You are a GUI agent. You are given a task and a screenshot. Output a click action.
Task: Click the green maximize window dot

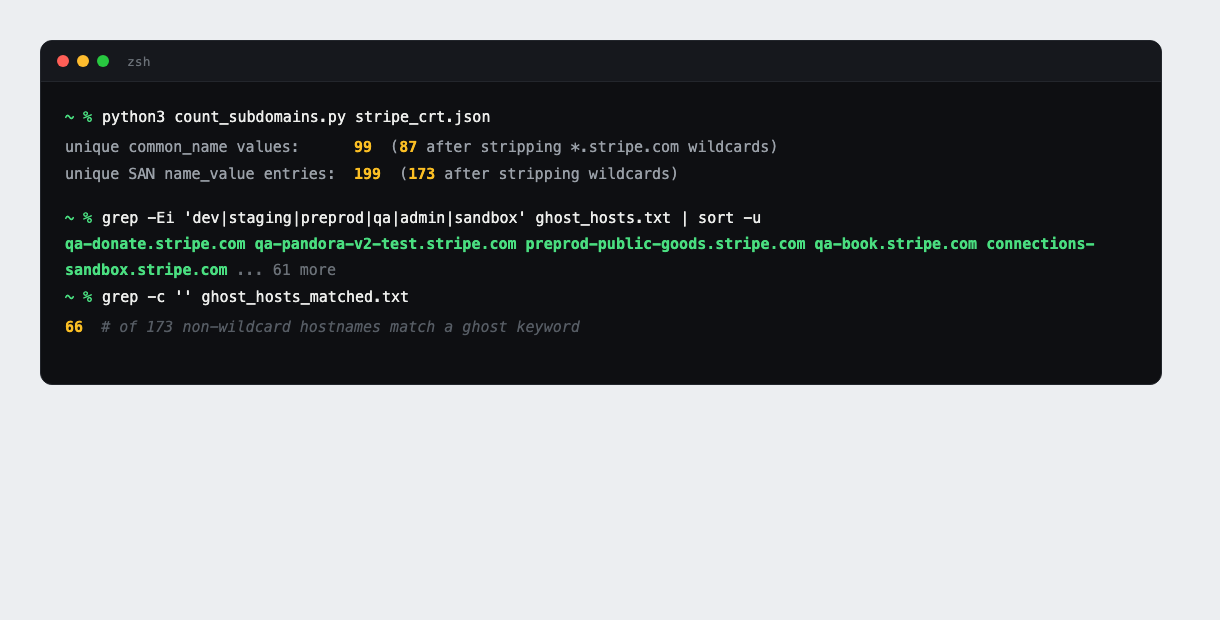[103, 61]
